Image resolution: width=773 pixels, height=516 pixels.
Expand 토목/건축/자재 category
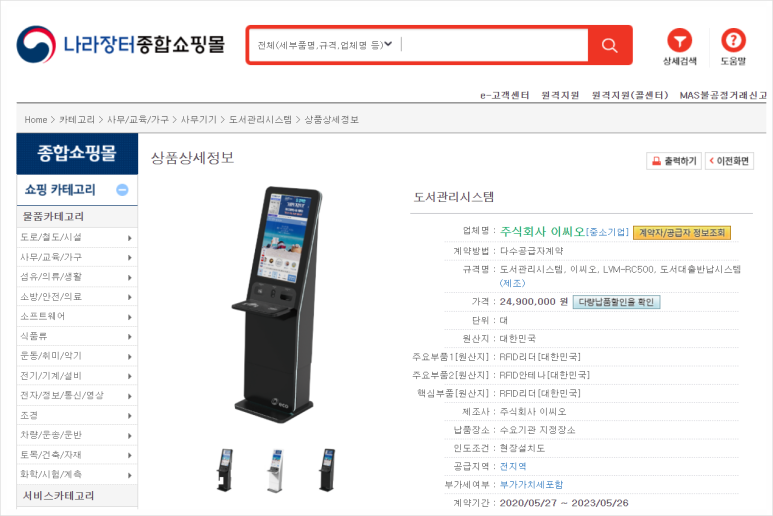(77, 455)
